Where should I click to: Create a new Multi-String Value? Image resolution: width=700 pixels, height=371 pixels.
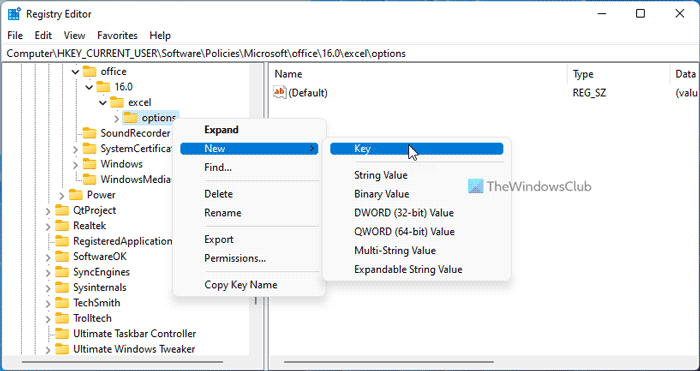pos(417,250)
